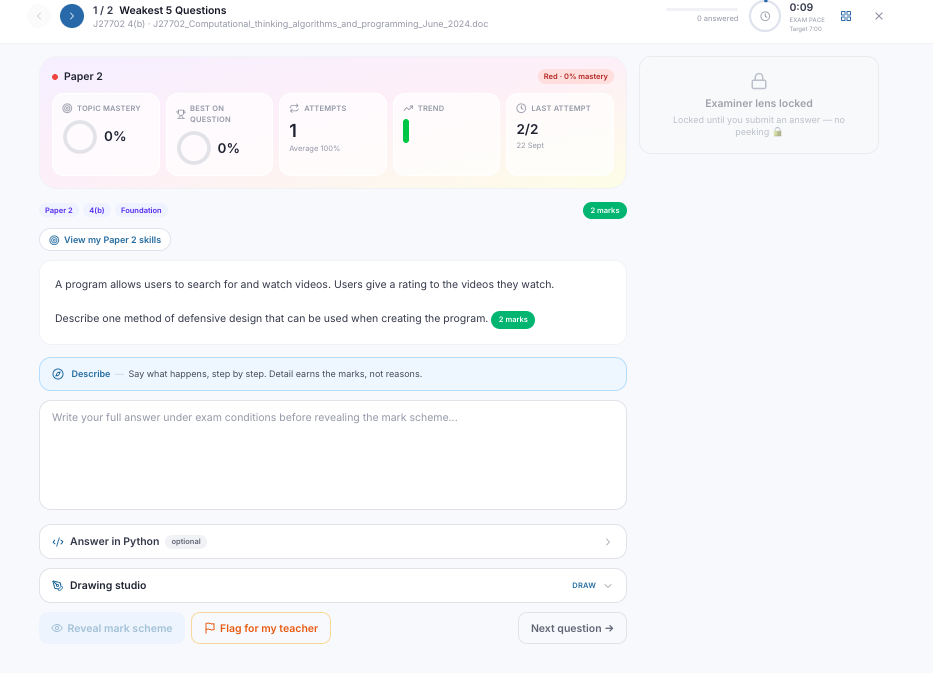Click the DRAW label in Drawing studio
This screenshot has height=673, width=933.
point(584,586)
